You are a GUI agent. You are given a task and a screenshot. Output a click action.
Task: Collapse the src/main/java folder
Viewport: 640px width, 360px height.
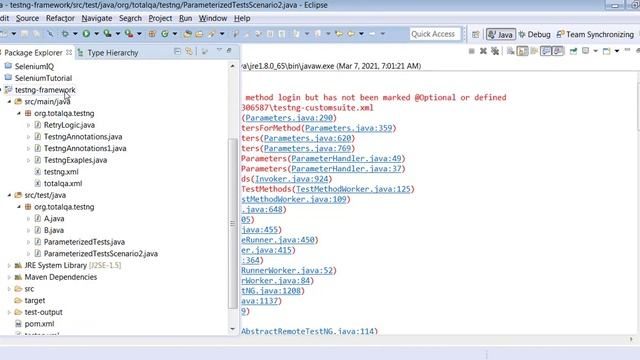pyautogui.click(x=9, y=102)
